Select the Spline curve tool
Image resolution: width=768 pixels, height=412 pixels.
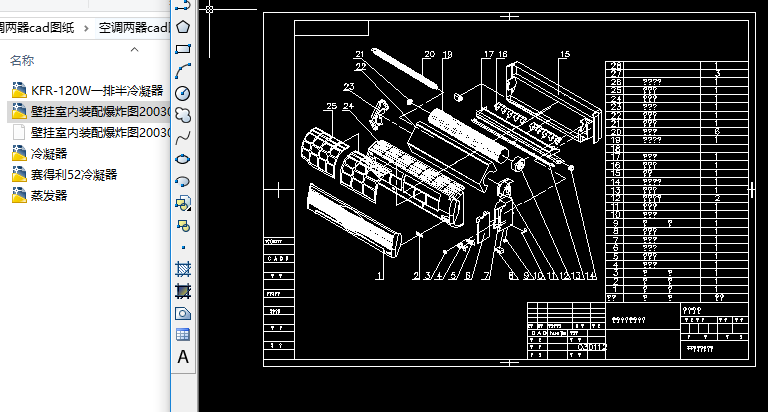tap(183, 138)
